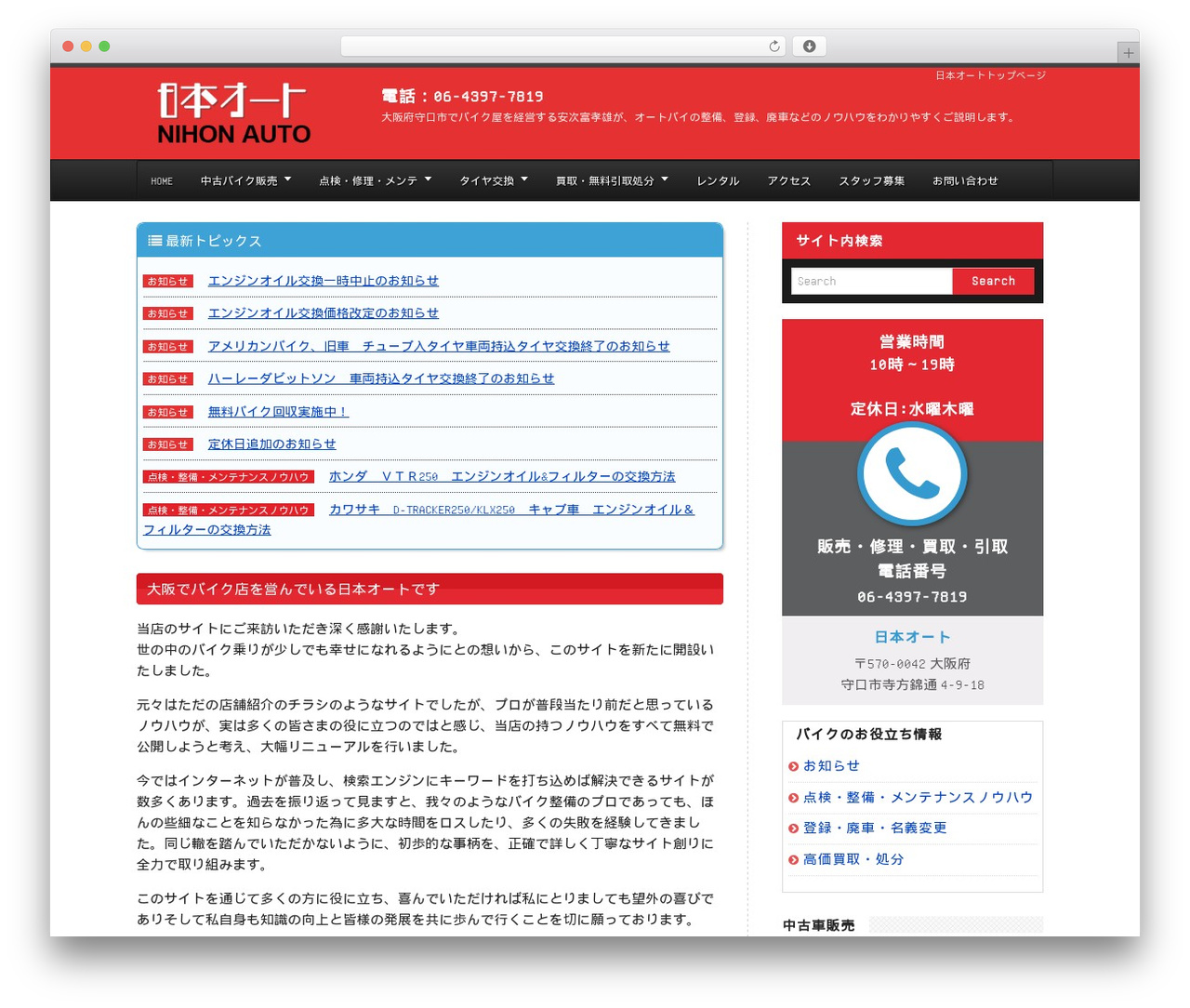The width and height of the screenshot is (1190, 1008).
Task: Click the browser reload icon
Action: click(774, 46)
